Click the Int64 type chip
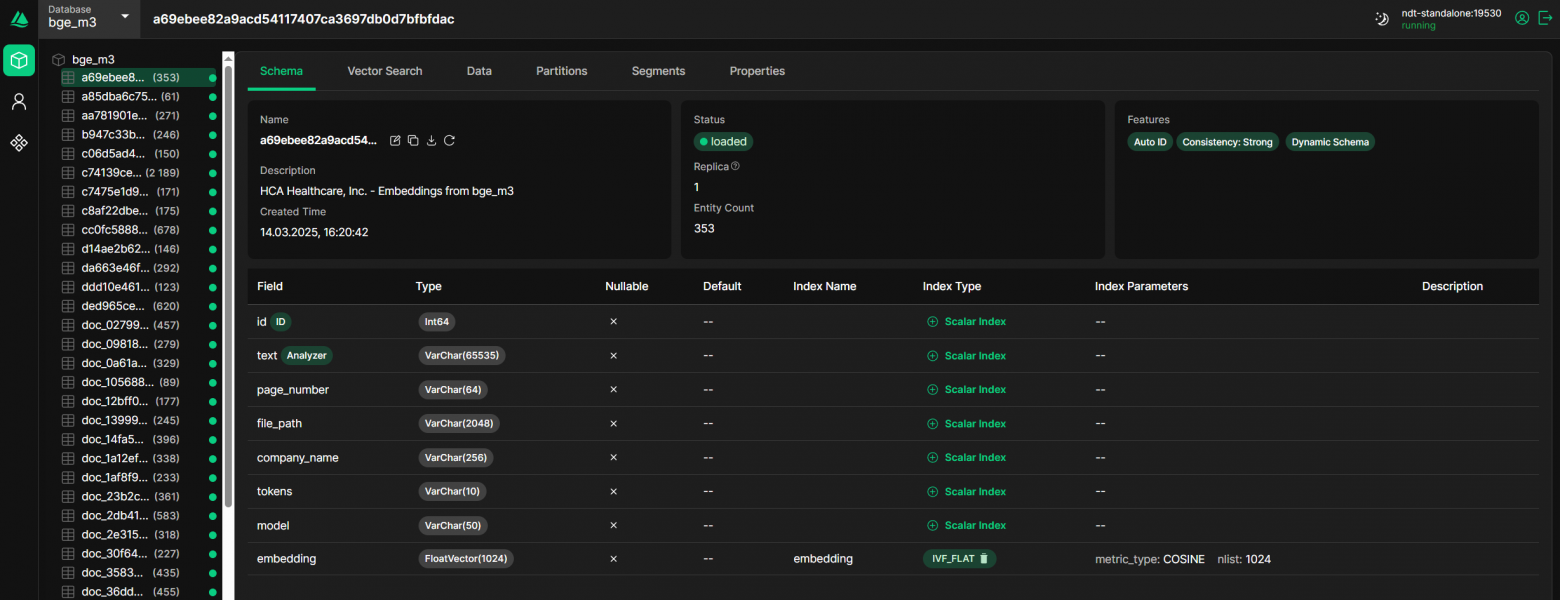 (x=437, y=321)
